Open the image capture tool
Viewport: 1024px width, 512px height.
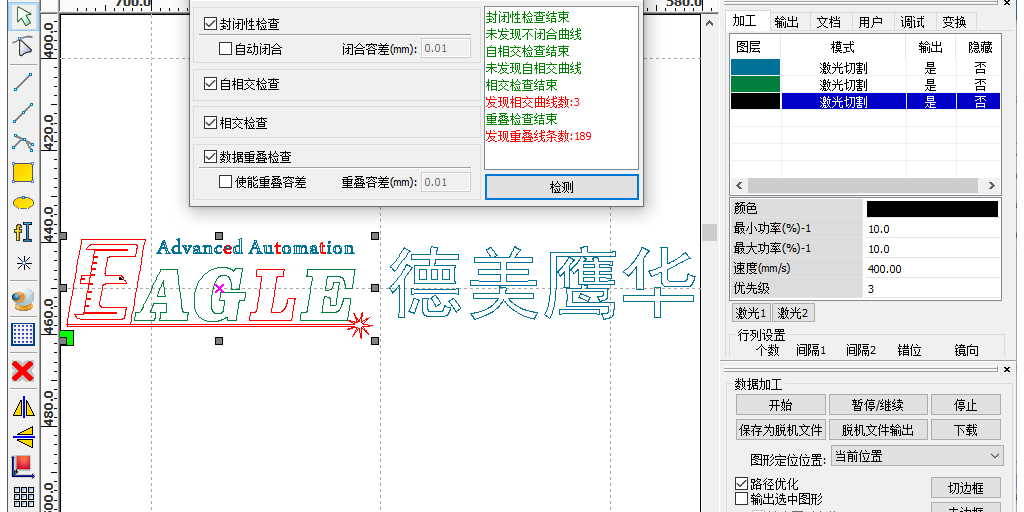coord(24,301)
